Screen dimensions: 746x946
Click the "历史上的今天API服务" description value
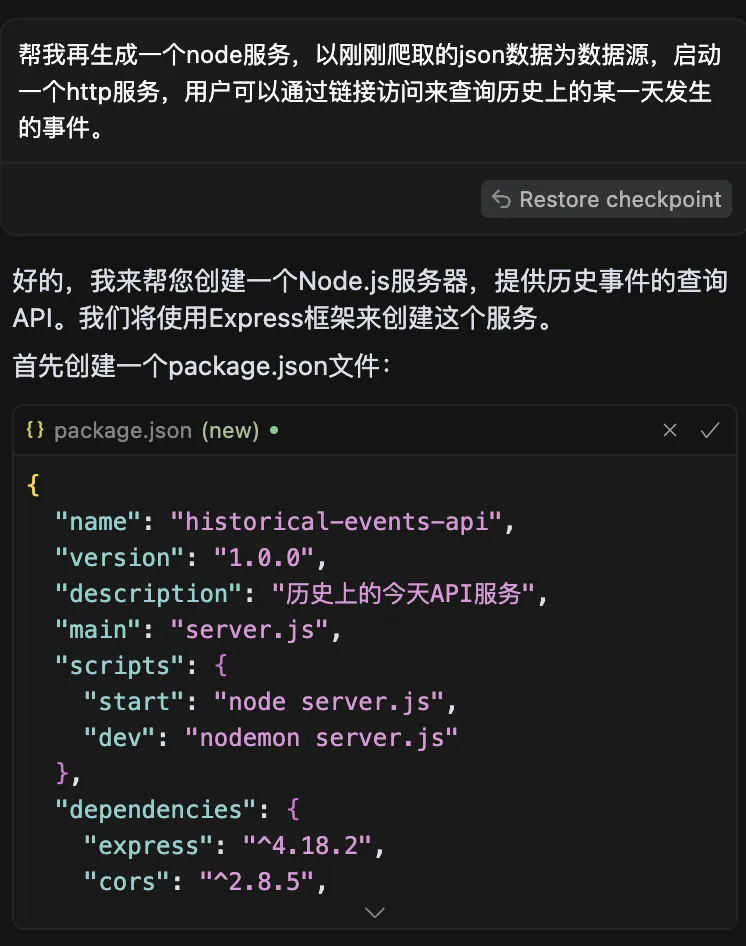[403, 594]
